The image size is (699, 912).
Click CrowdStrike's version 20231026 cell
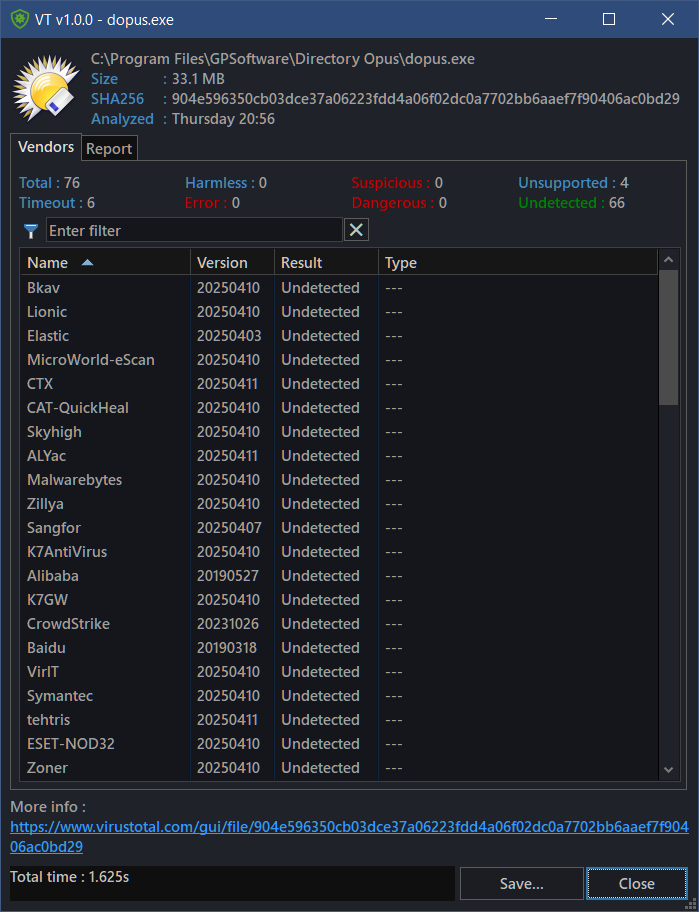(x=228, y=624)
